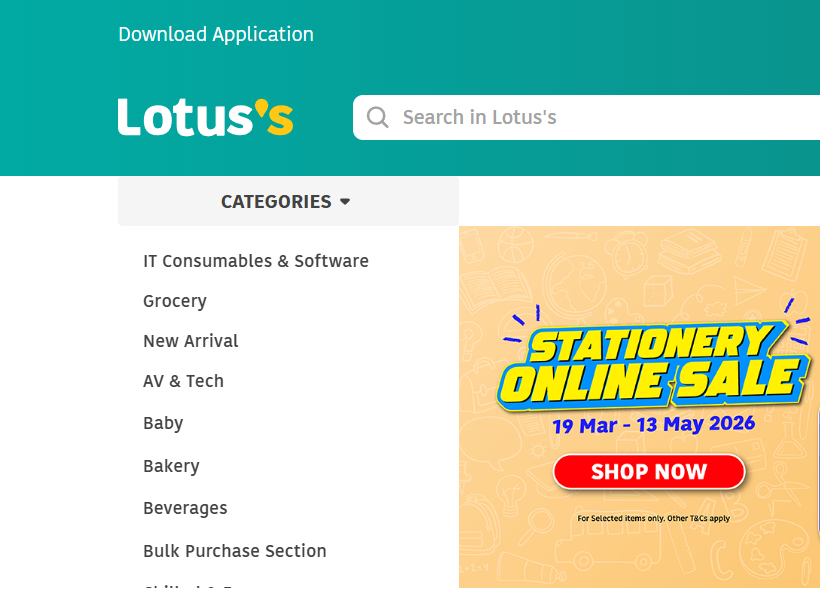
Task: Expand the CATEGORIES dropdown
Action: click(x=288, y=201)
